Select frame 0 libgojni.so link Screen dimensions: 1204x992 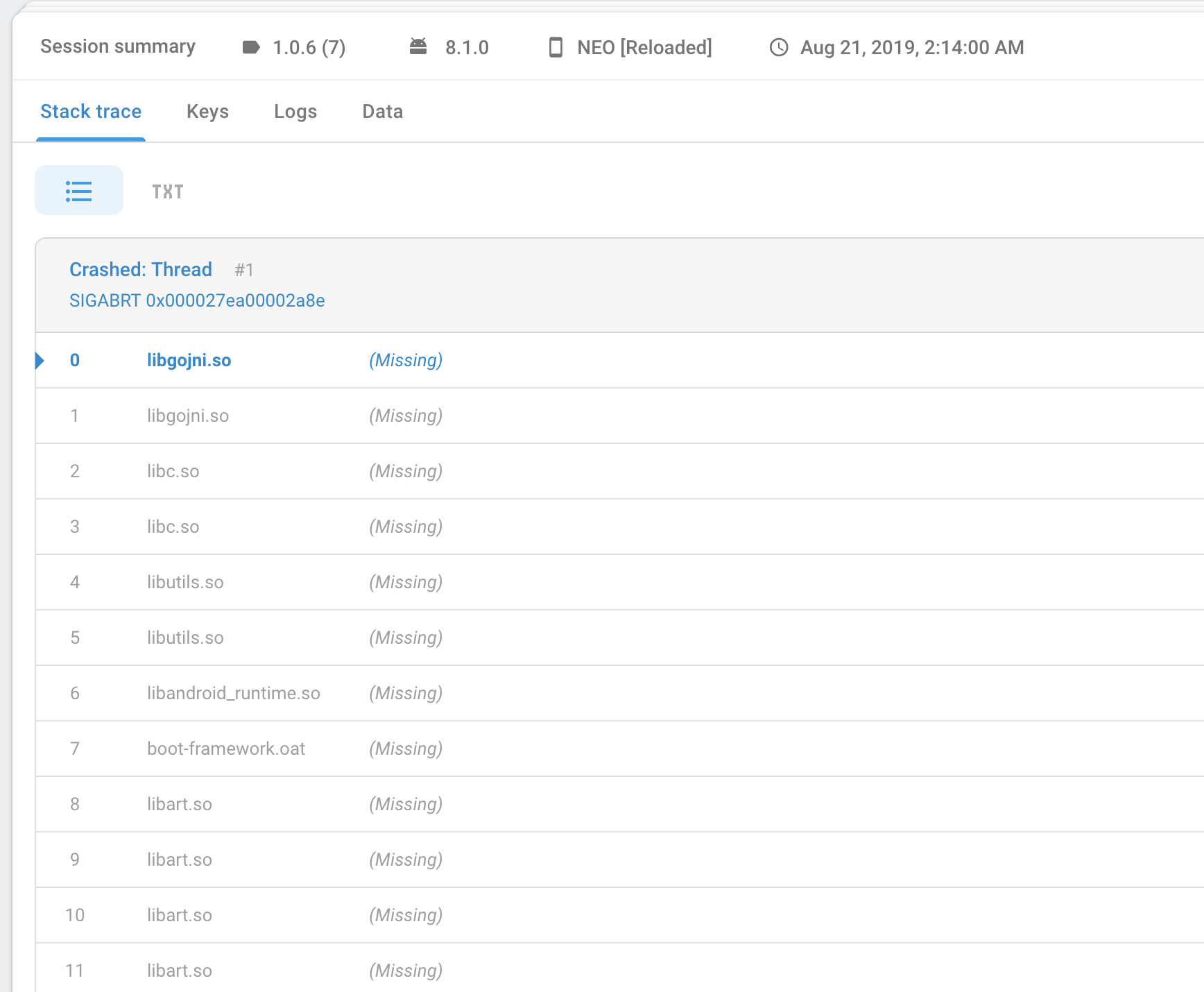click(x=189, y=360)
